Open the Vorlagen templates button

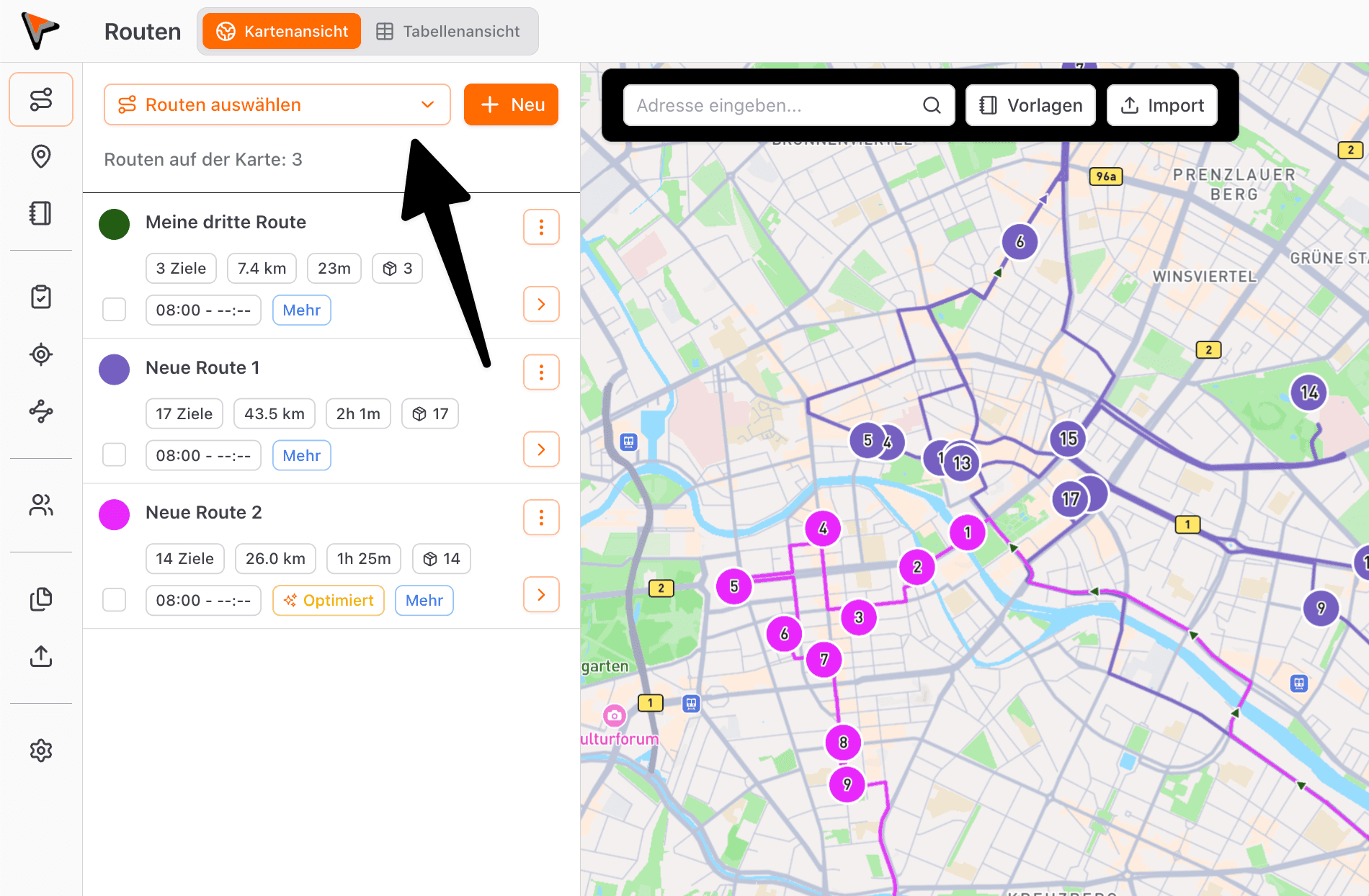pos(1030,106)
